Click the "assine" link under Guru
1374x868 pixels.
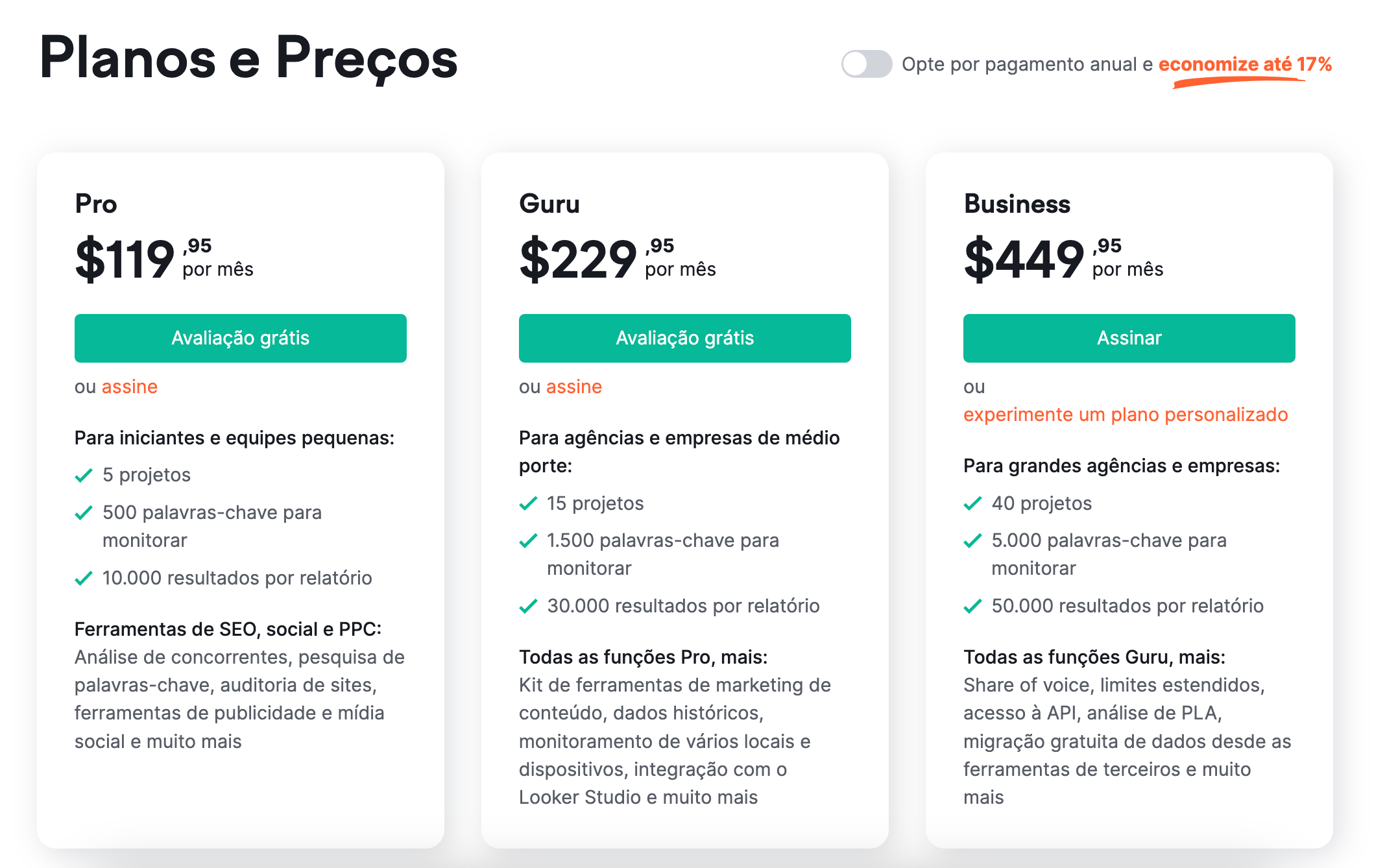(x=573, y=386)
